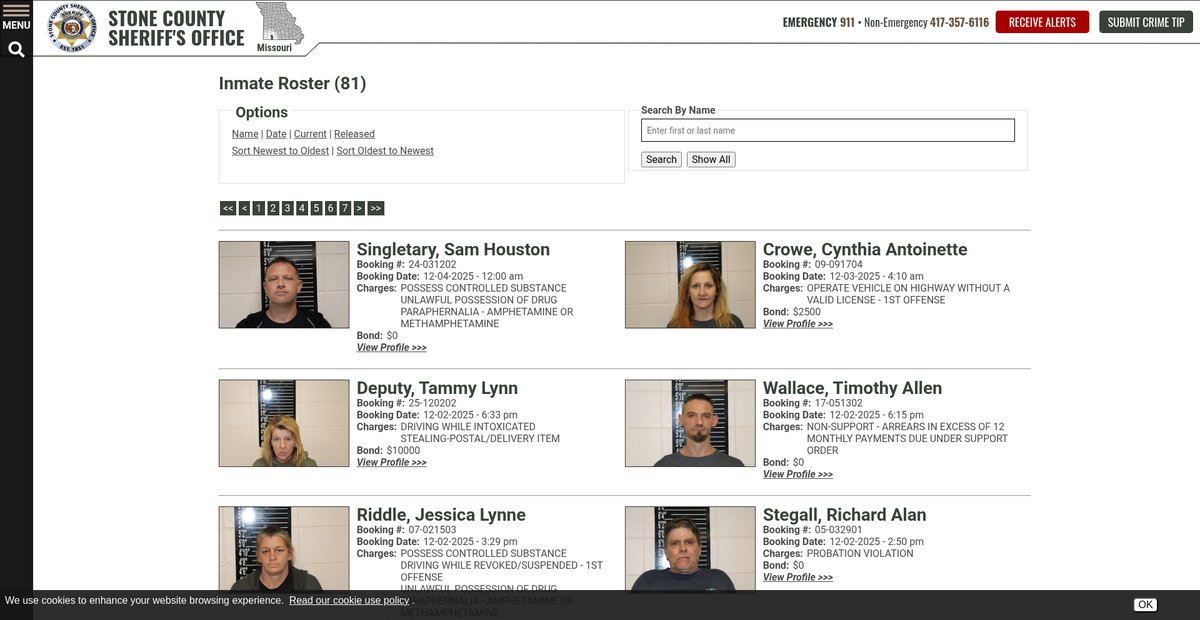Open mugshot of Riddle, Jessica Lynne
This screenshot has height=620, width=1200.
[x=284, y=550]
